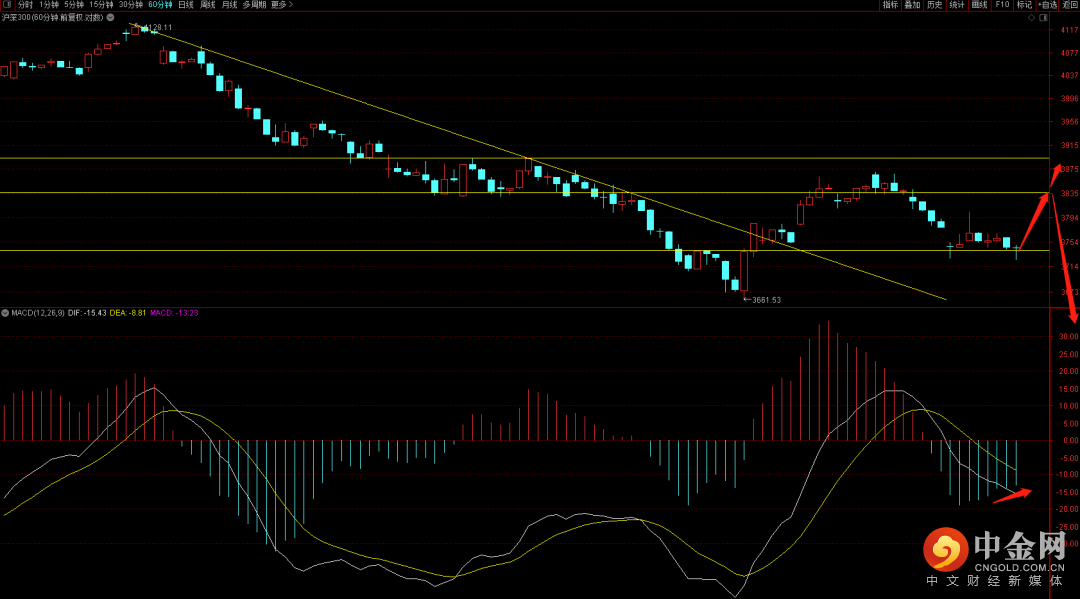Expand the MACD(12,26,9) indicator dropdown

[5, 313]
